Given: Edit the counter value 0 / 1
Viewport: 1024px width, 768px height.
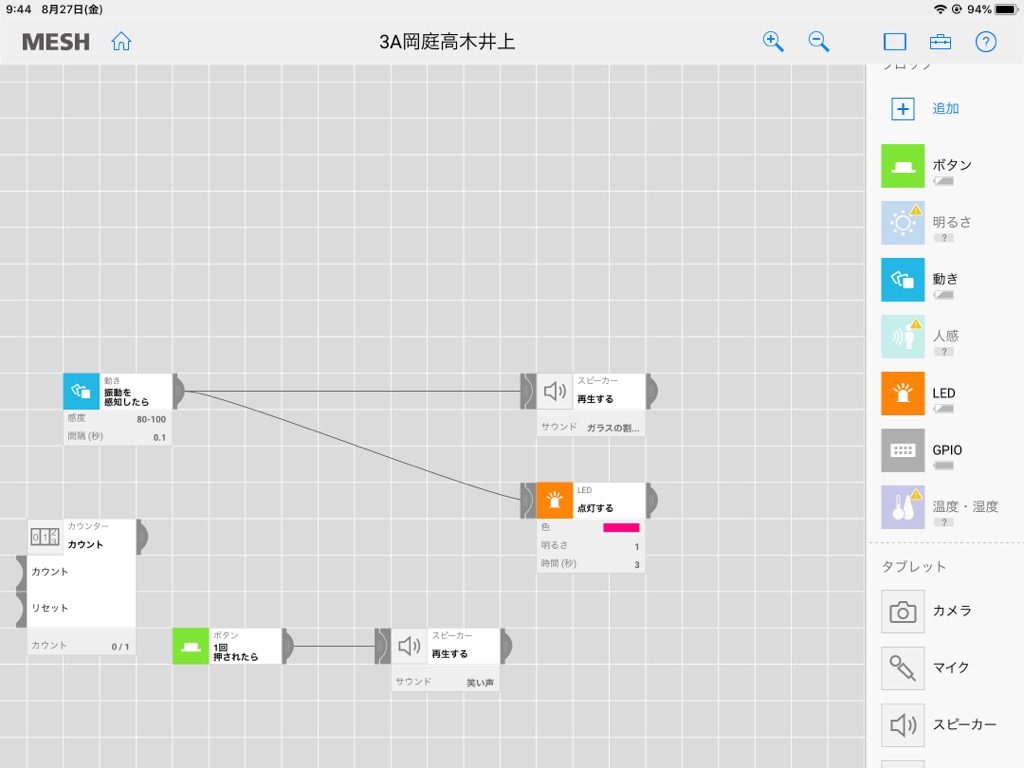Looking at the screenshot, I should click(x=120, y=647).
